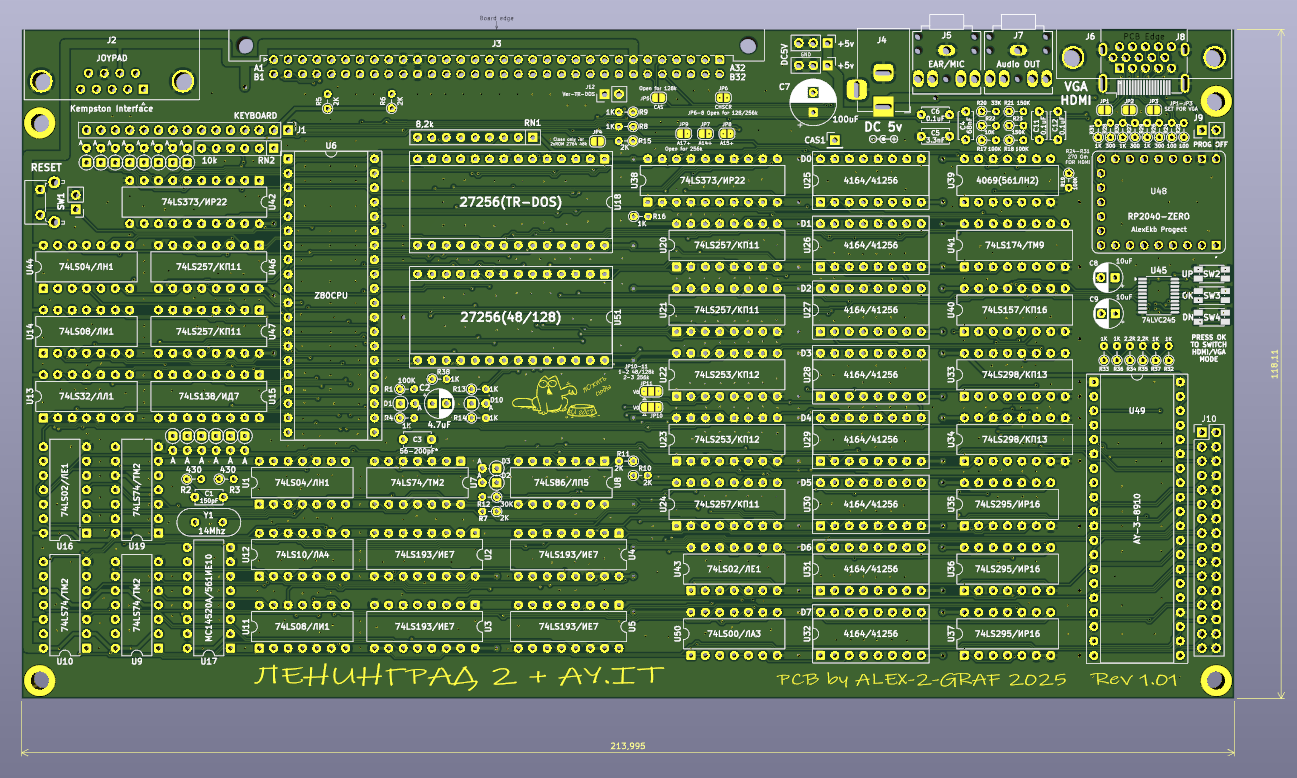Click the RP2040-ZERO module U48
This screenshot has width=1297, height=778.
point(1159,202)
